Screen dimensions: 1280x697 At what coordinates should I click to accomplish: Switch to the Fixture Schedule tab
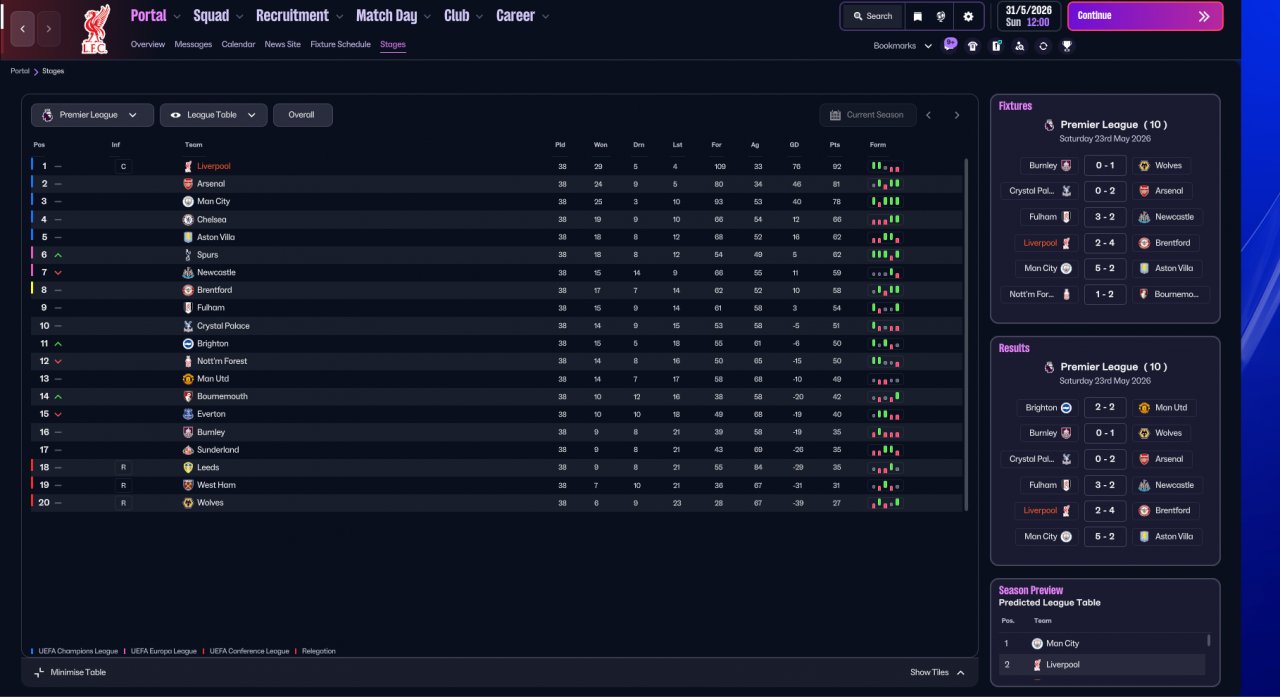[x=340, y=45]
